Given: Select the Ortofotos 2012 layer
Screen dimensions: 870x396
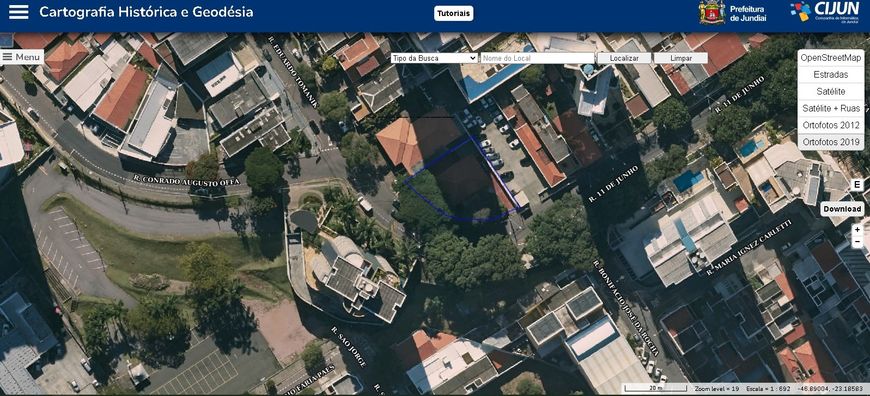Looking at the screenshot, I should [831, 125].
